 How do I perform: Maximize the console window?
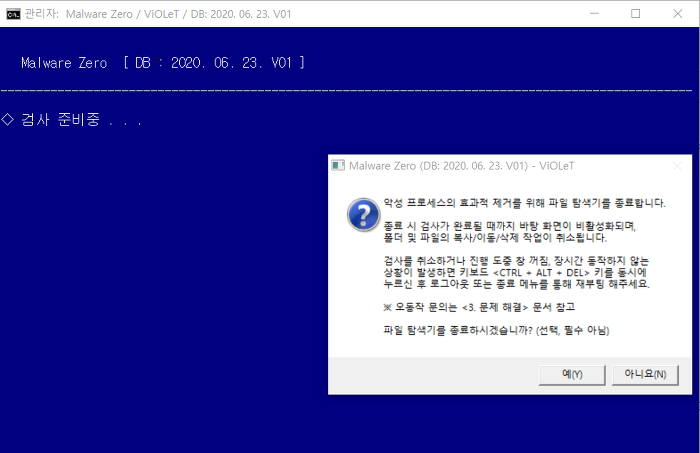pyautogui.click(x=636, y=13)
